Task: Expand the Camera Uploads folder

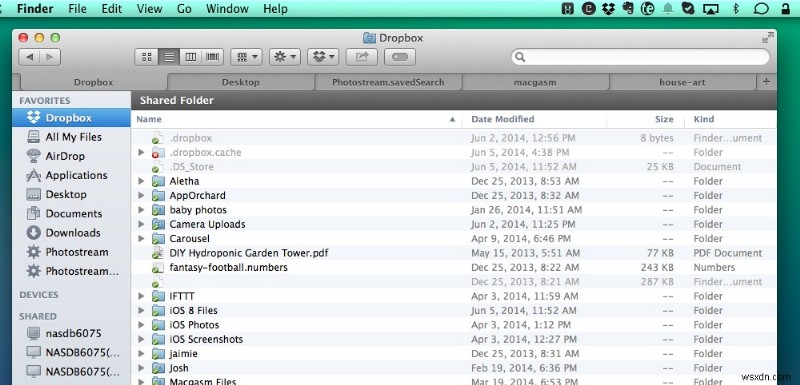Action: point(141,224)
